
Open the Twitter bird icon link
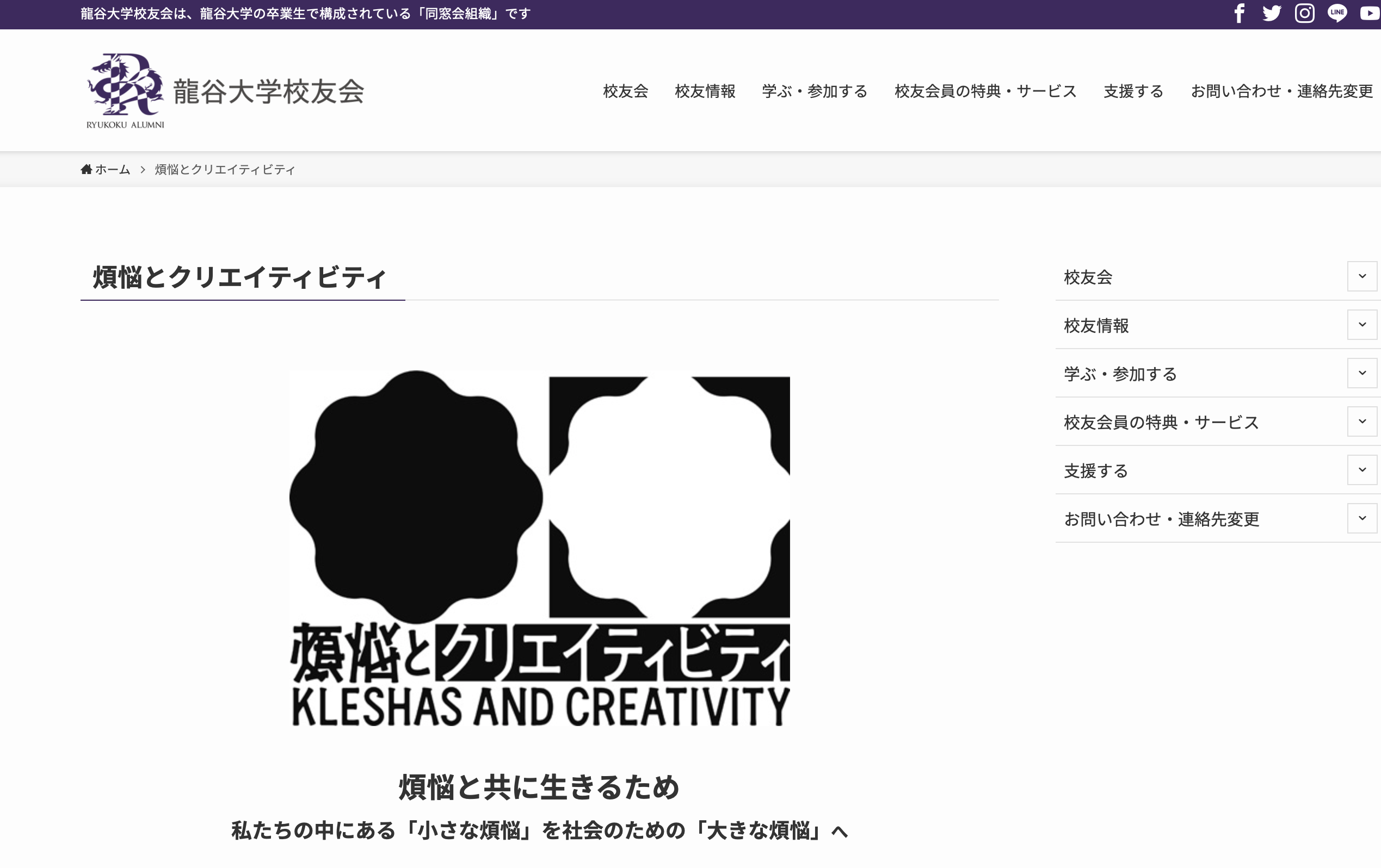1272,13
